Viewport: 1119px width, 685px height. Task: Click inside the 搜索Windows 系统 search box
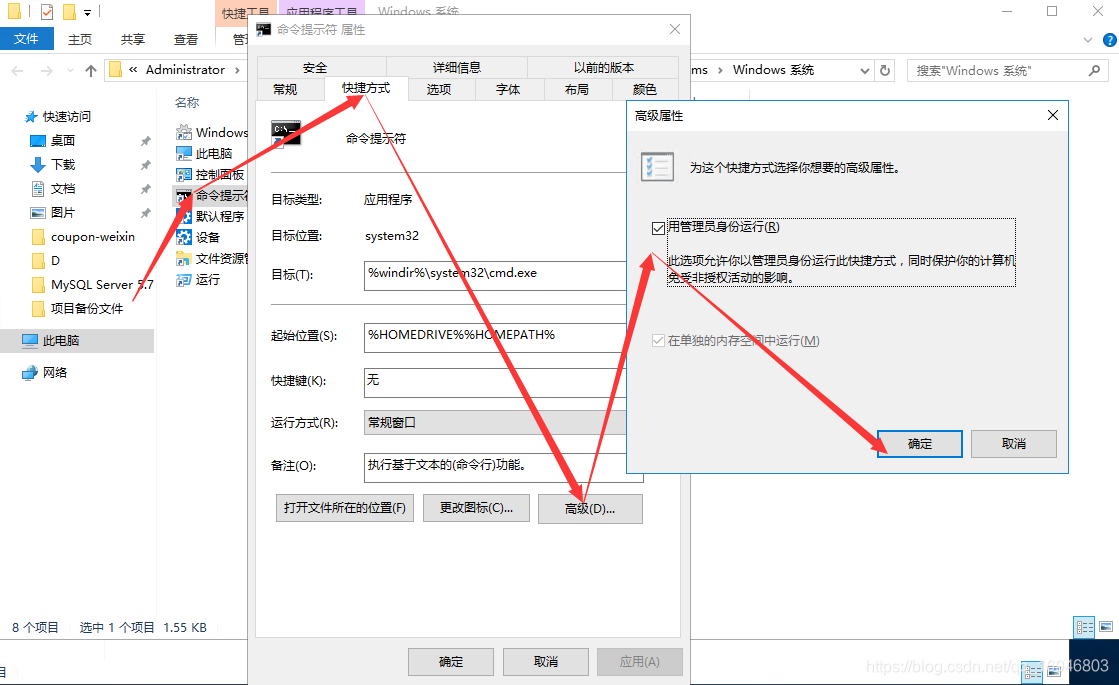pos(1000,70)
